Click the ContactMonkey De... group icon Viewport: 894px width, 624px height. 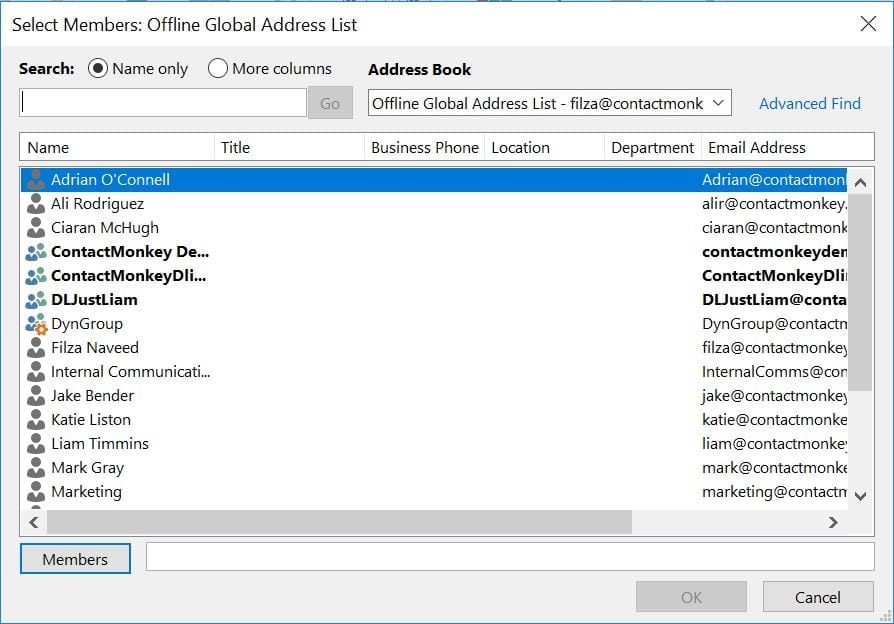[36, 252]
